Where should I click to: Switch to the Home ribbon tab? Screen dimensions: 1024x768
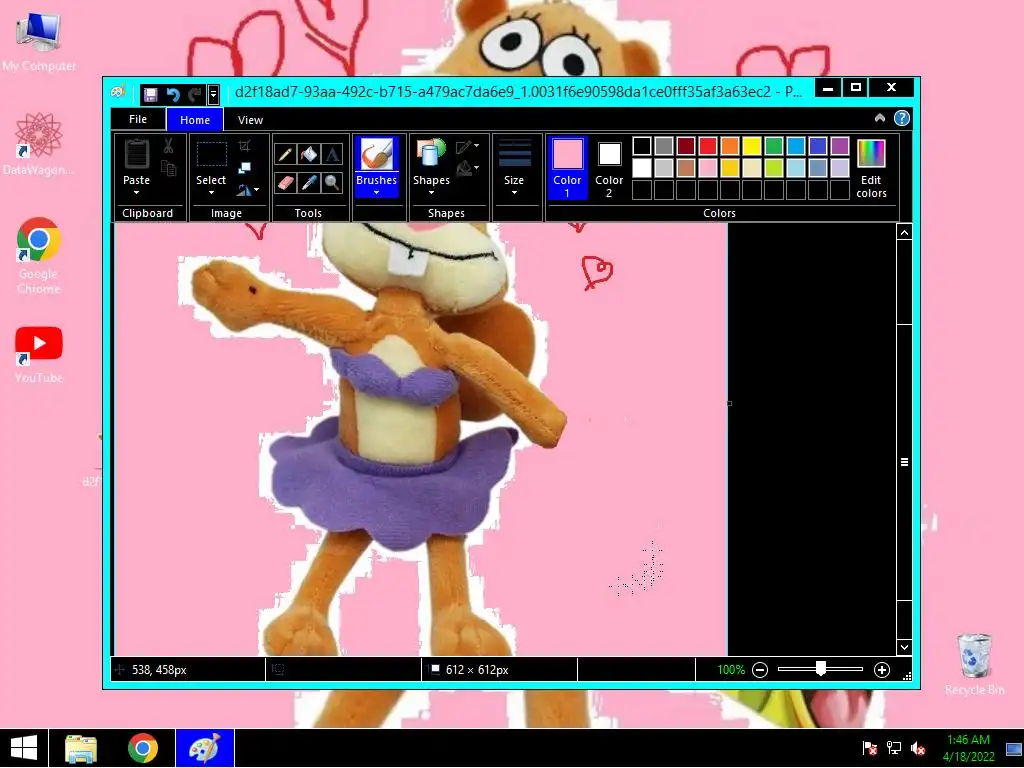(x=195, y=120)
